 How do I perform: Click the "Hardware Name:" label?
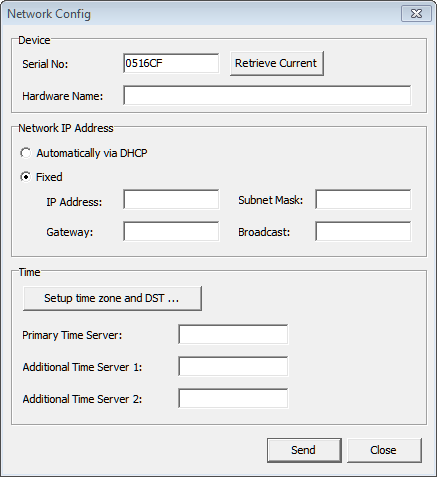tap(63, 96)
